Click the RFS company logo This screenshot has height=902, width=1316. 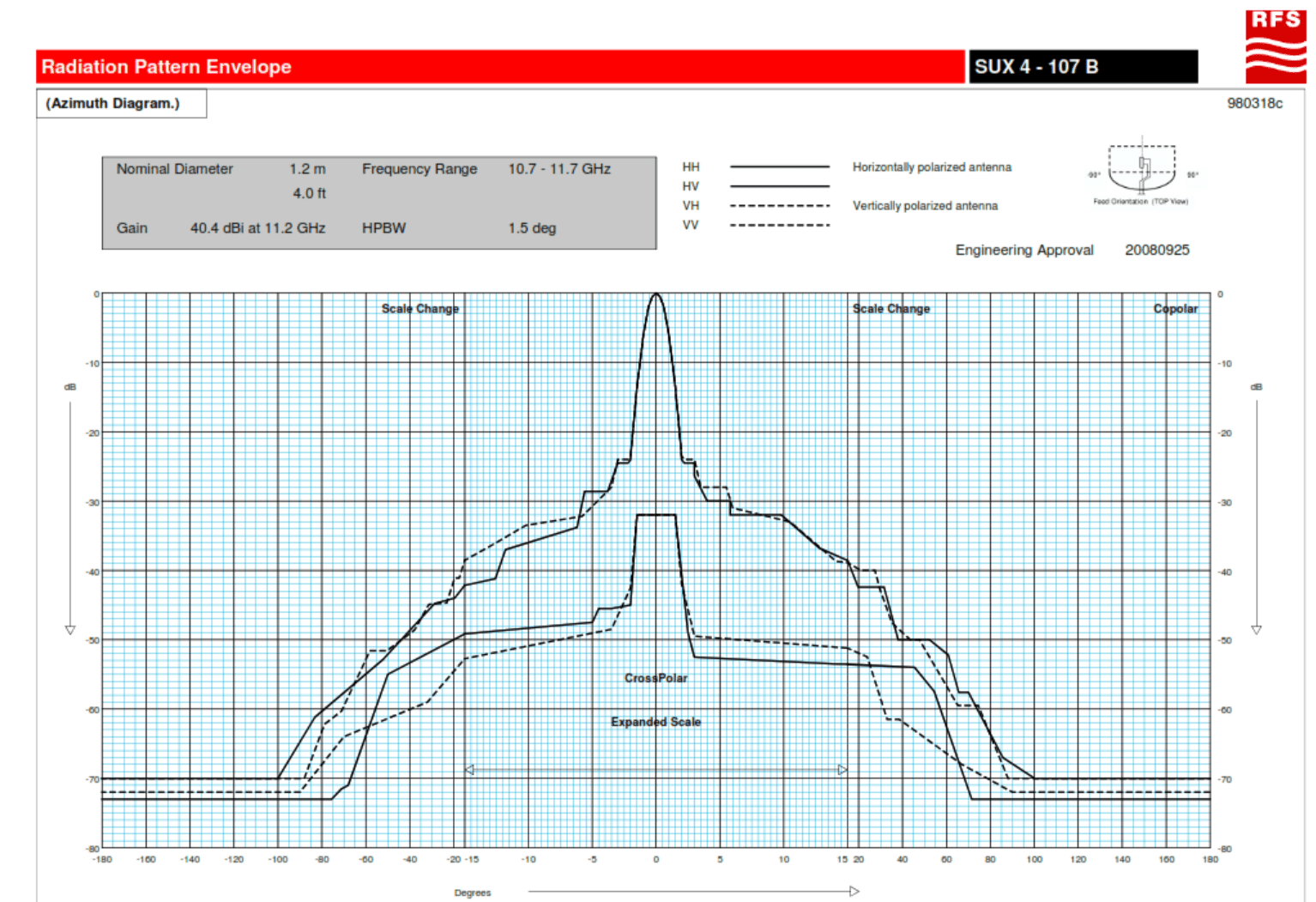tap(1276, 46)
